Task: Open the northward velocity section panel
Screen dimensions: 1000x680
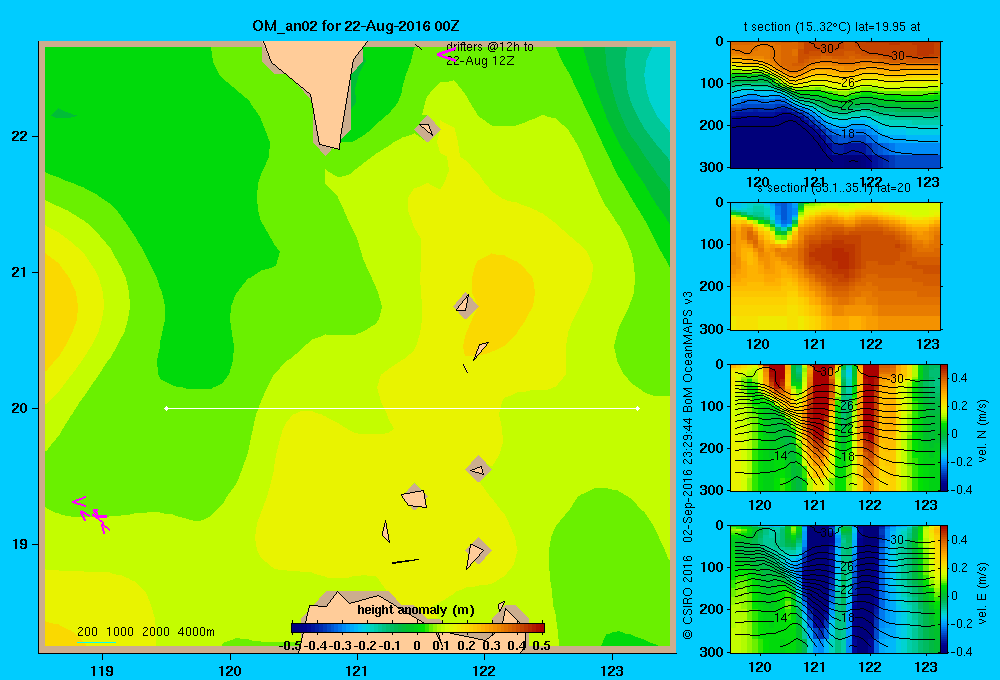Action: 835,427
